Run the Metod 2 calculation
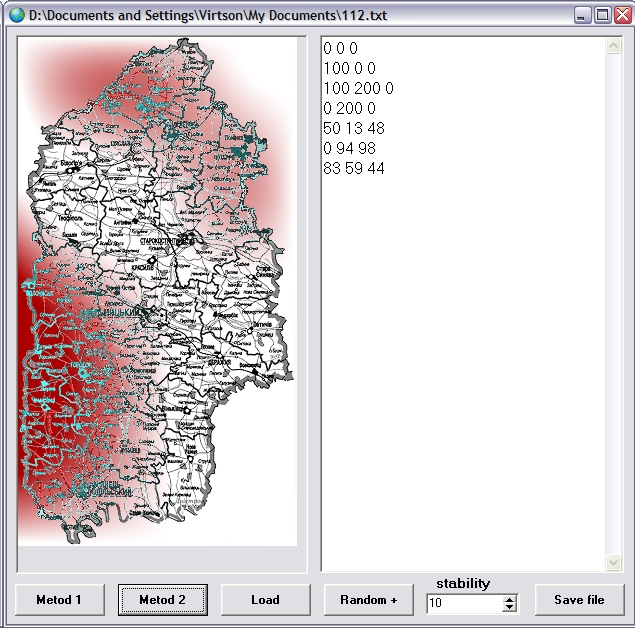The height and width of the screenshot is (628, 635). coord(163,600)
